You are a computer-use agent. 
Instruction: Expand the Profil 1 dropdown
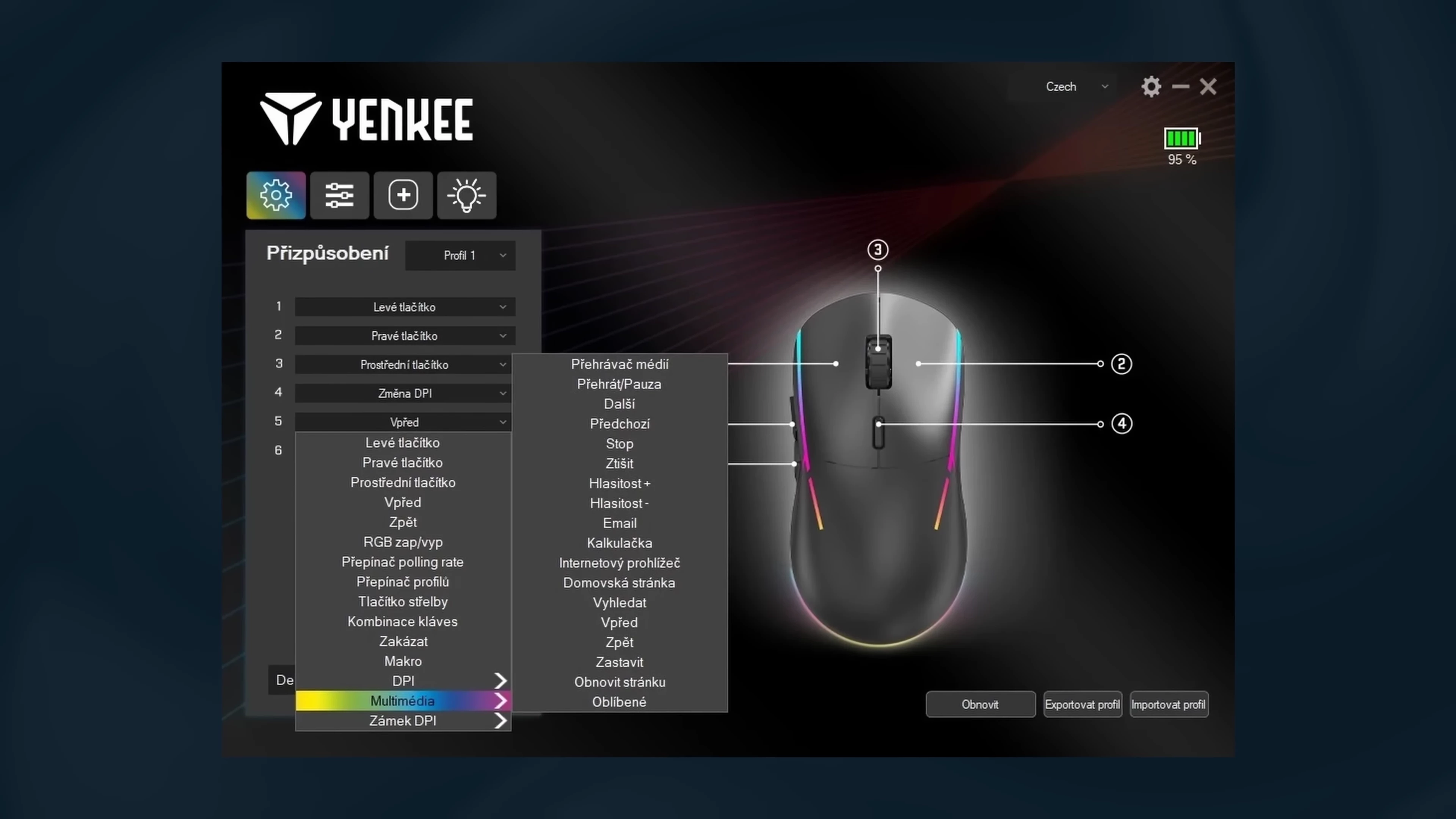pyautogui.click(x=460, y=256)
